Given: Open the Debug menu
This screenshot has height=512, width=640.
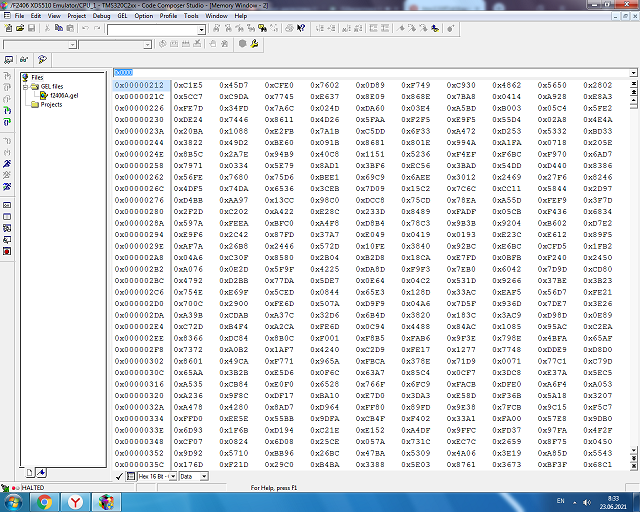Looking at the screenshot, I should click(x=102, y=16).
